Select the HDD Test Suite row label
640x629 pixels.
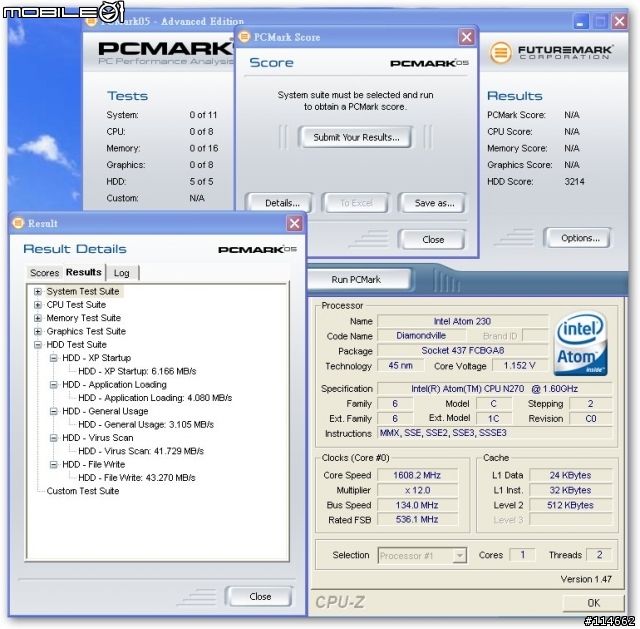point(76,345)
